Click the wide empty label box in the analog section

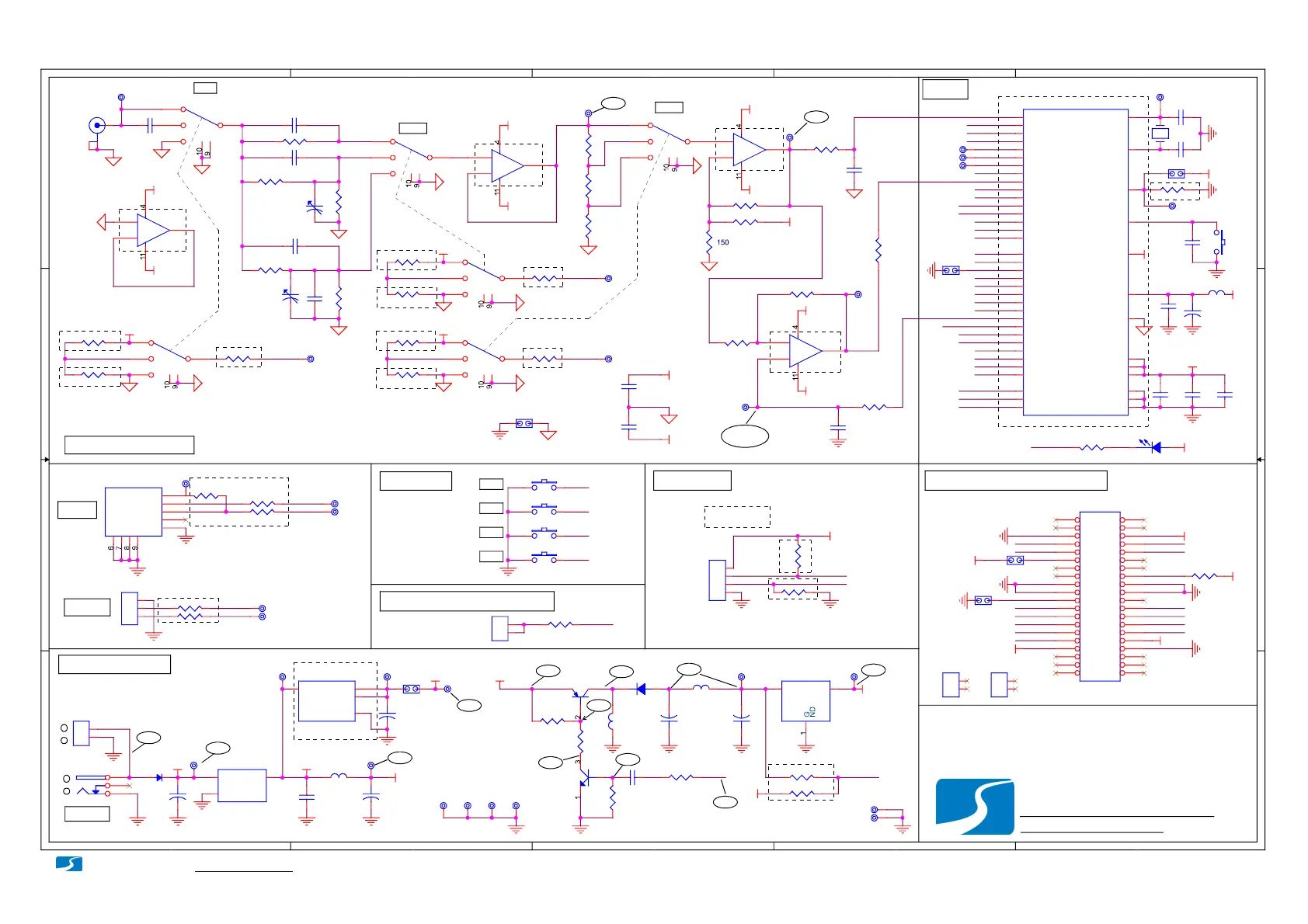pyautogui.click(x=129, y=445)
